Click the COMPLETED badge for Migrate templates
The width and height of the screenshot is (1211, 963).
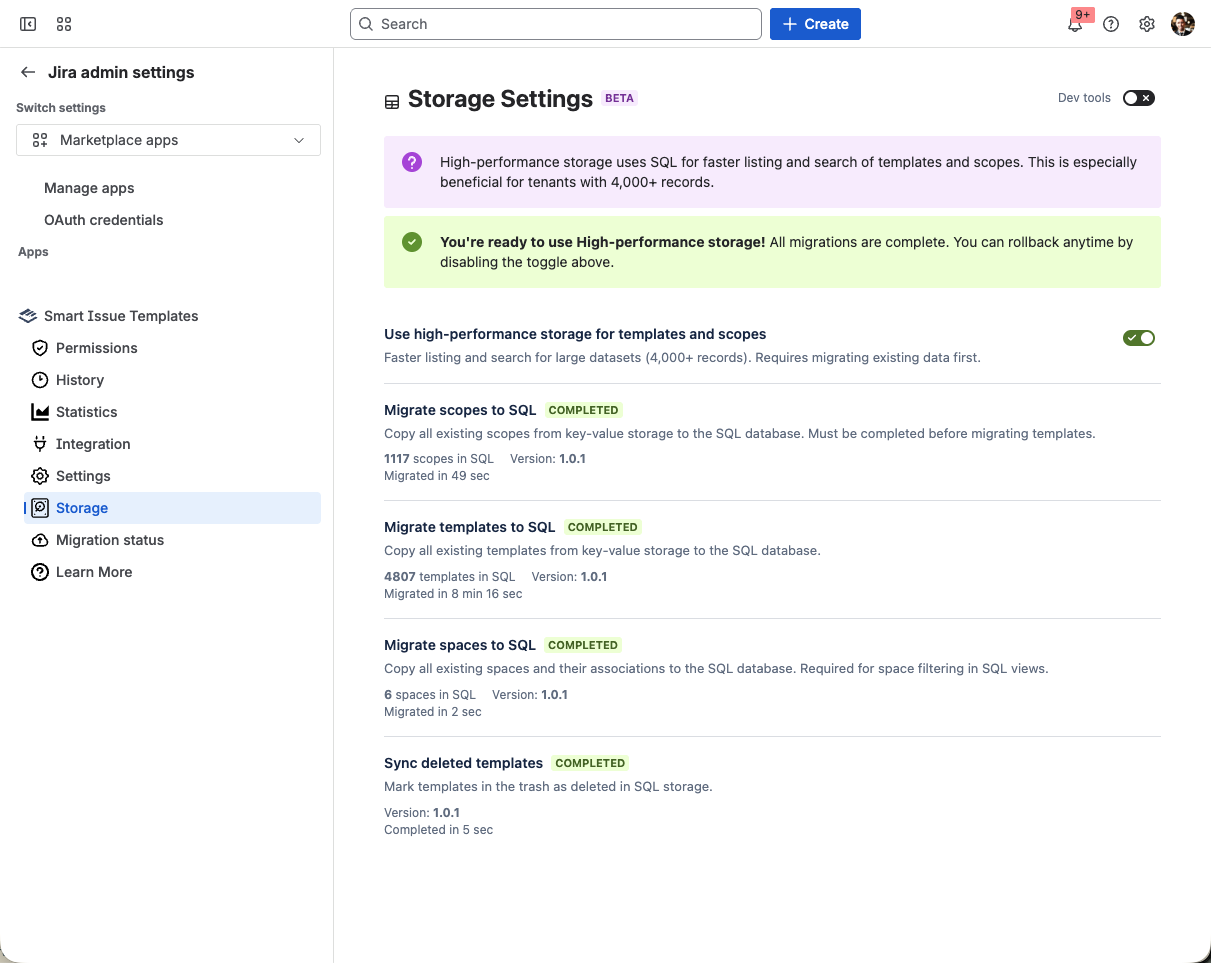pos(603,527)
